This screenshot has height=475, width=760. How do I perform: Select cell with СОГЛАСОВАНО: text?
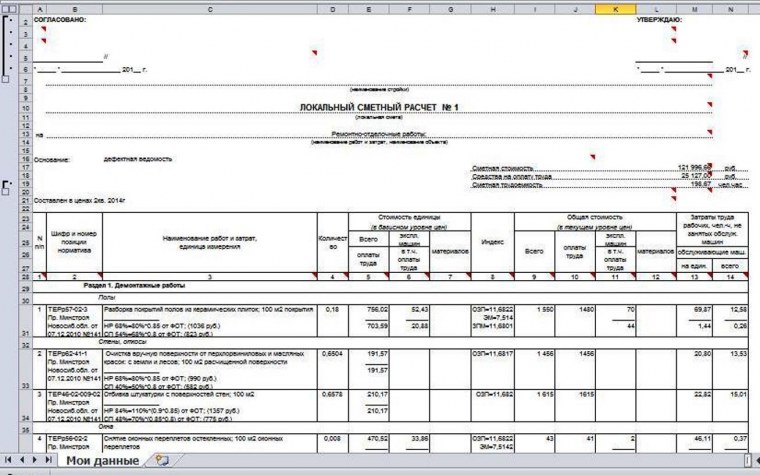point(60,19)
